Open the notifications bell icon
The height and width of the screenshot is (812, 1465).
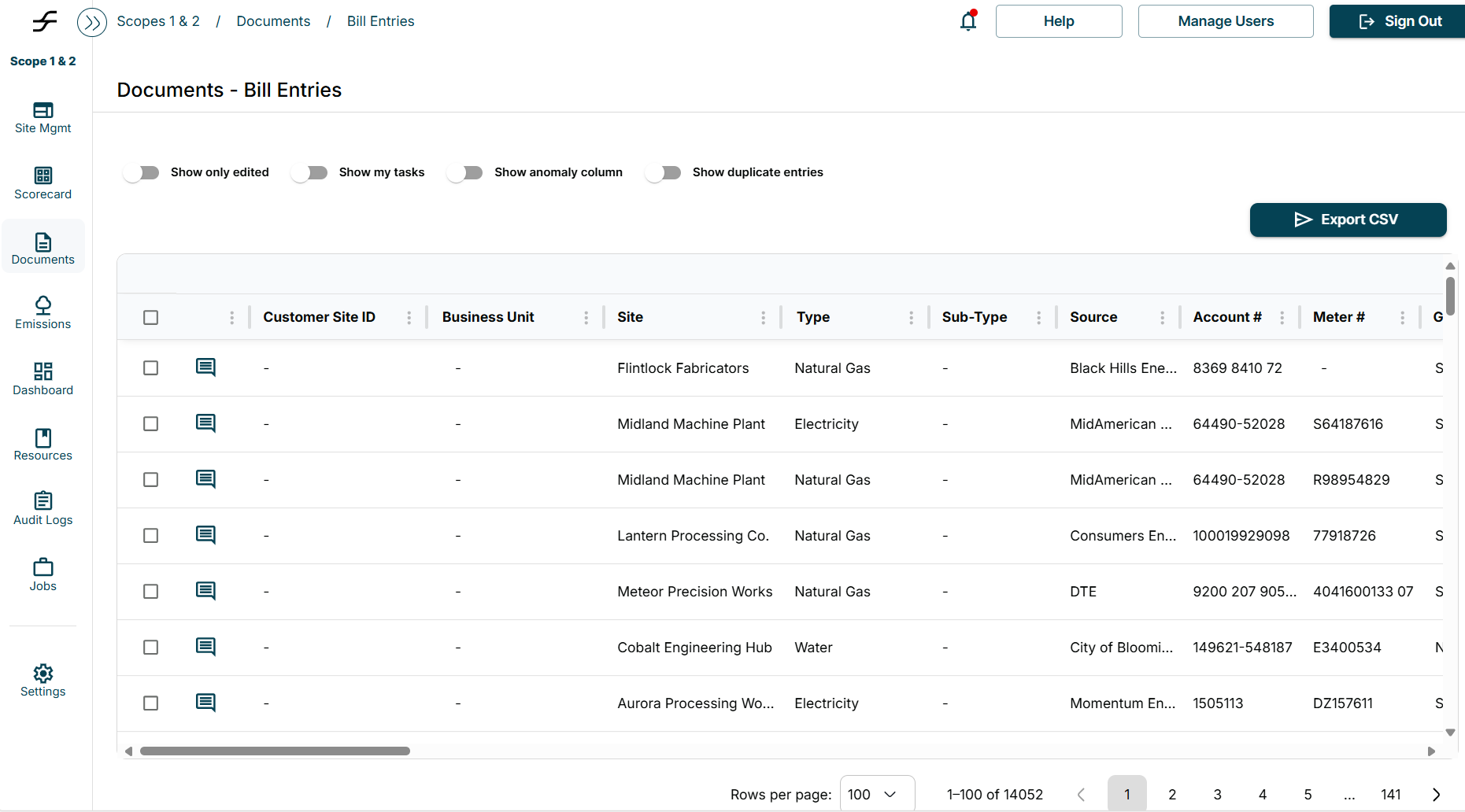pyautogui.click(x=967, y=21)
